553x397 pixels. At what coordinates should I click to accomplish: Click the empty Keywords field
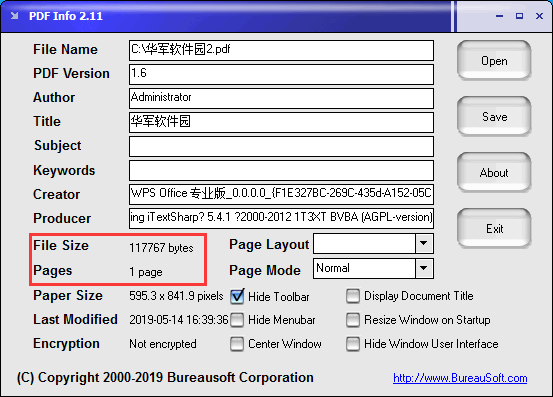pyautogui.click(x=281, y=170)
